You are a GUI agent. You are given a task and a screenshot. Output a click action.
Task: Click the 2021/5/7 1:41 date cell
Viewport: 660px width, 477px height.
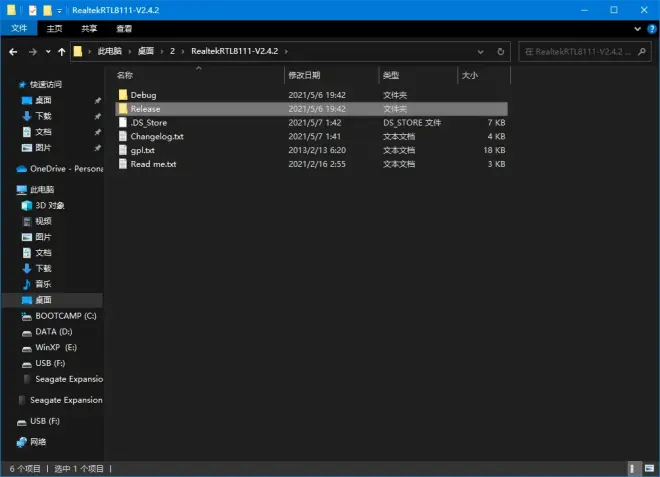coord(314,136)
